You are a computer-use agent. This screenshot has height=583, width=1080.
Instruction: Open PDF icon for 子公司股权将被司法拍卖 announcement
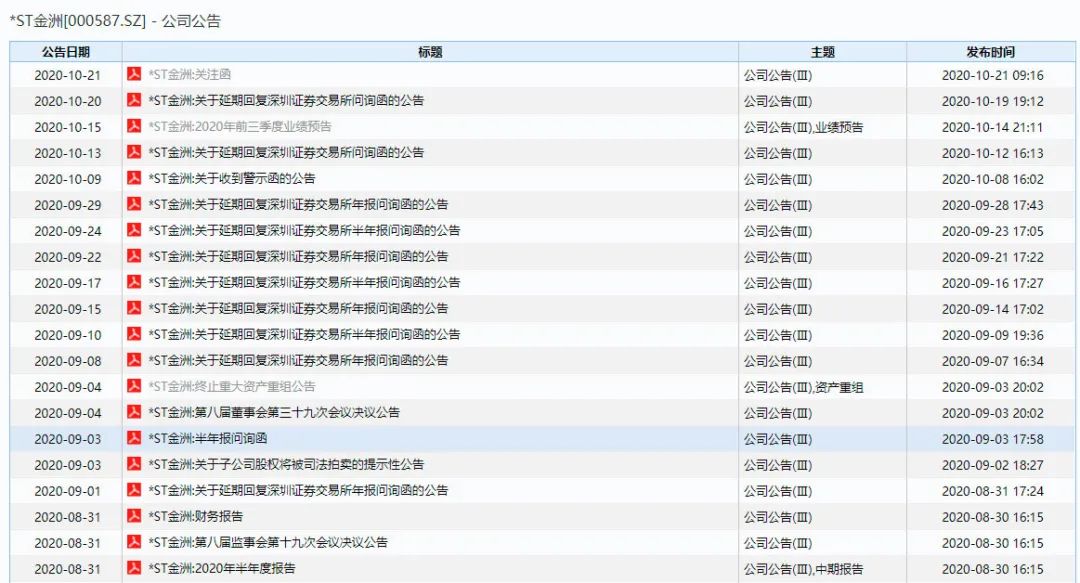[134, 464]
